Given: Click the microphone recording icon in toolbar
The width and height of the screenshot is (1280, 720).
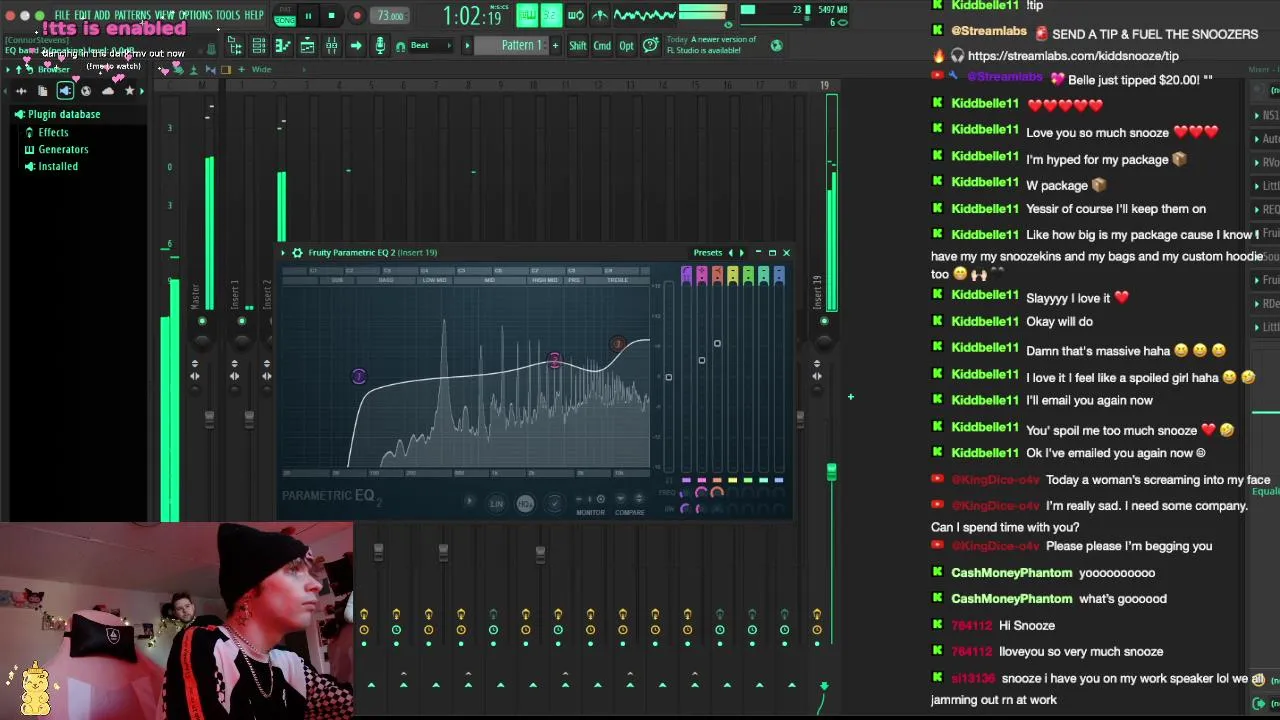Looking at the screenshot, I should pos(380,46).
